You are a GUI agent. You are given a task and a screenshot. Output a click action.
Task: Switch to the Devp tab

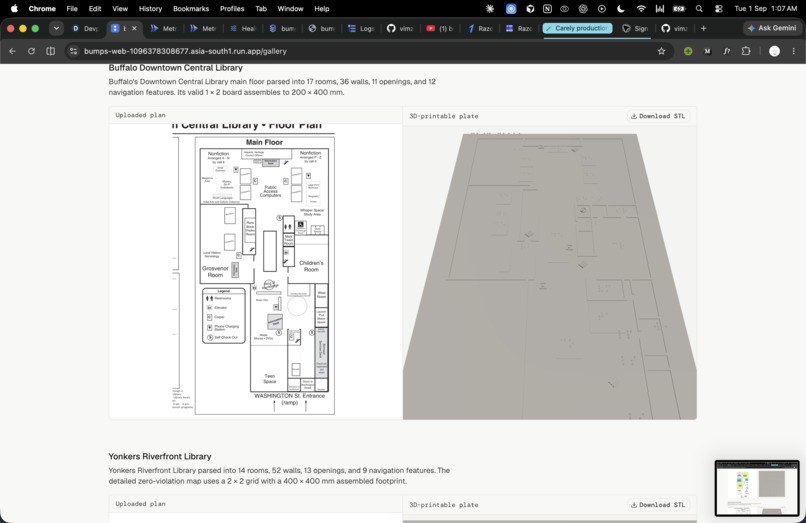(85, 28)
